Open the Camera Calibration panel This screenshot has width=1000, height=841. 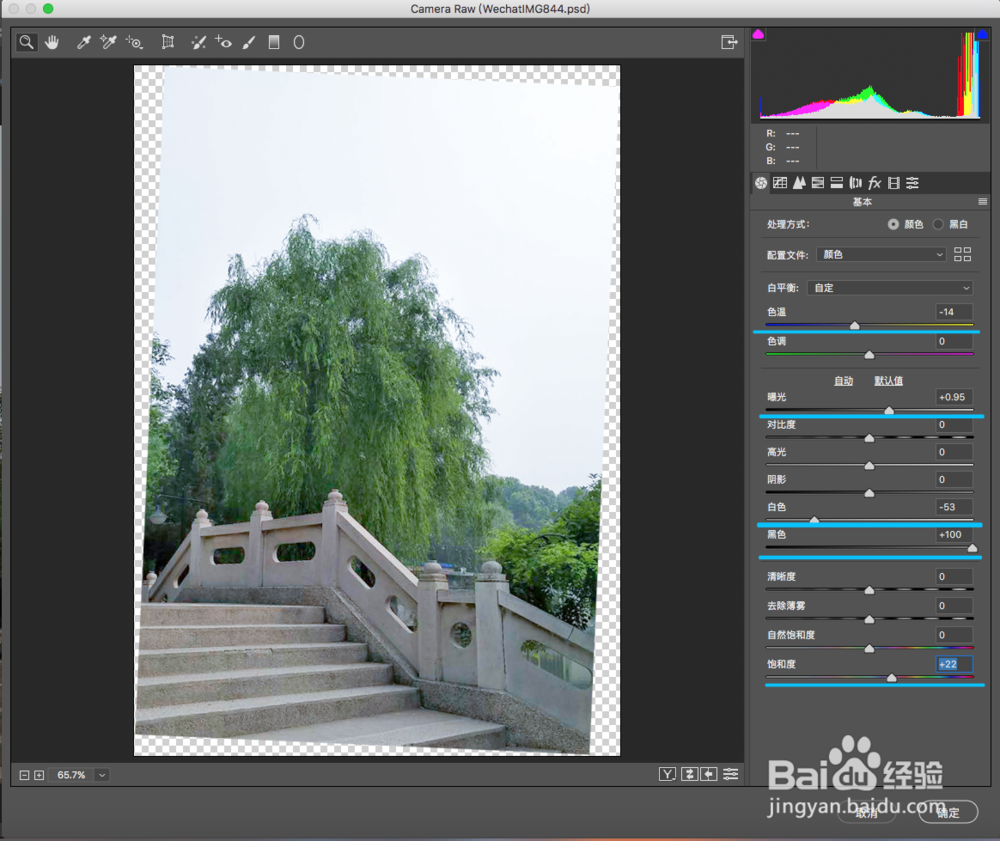point(893,182)
